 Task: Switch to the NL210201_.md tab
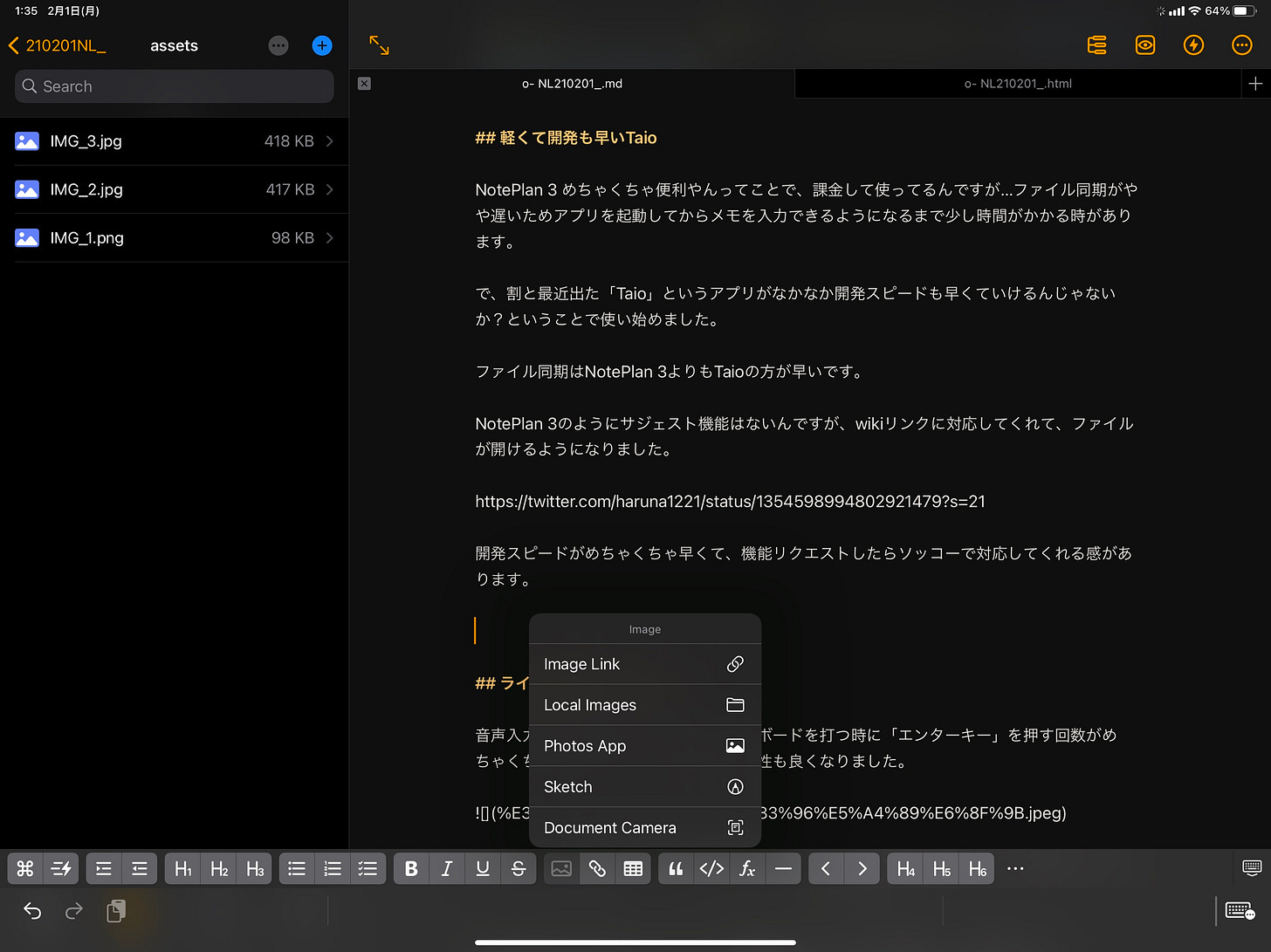(x=573, y=84)
